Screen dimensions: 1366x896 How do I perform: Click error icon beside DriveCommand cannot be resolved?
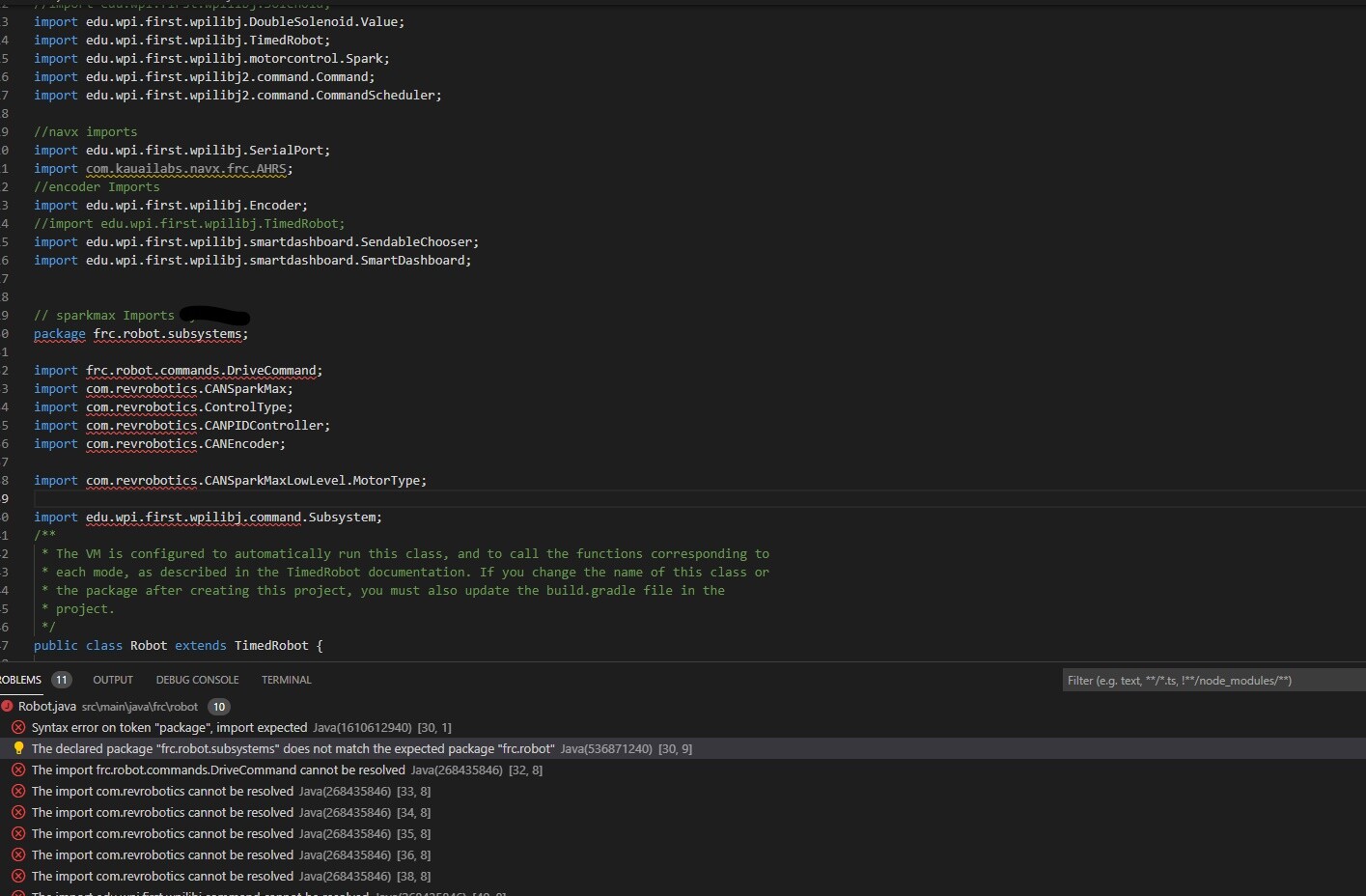18,770
